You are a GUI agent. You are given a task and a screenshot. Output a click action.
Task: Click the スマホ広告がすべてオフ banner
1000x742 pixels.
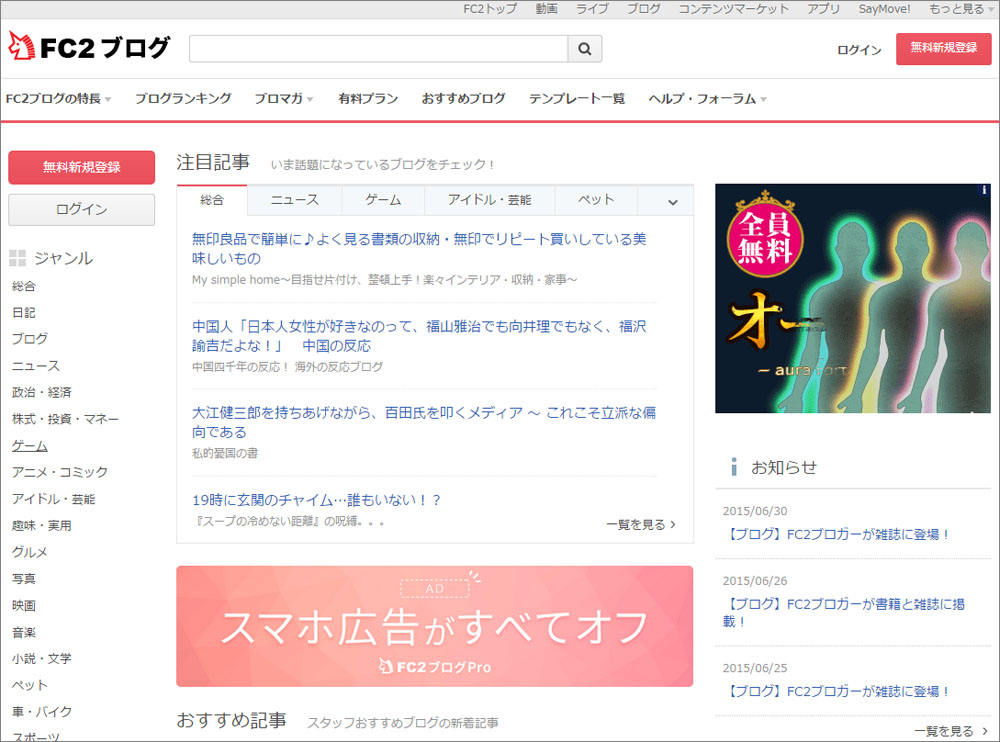435,626
